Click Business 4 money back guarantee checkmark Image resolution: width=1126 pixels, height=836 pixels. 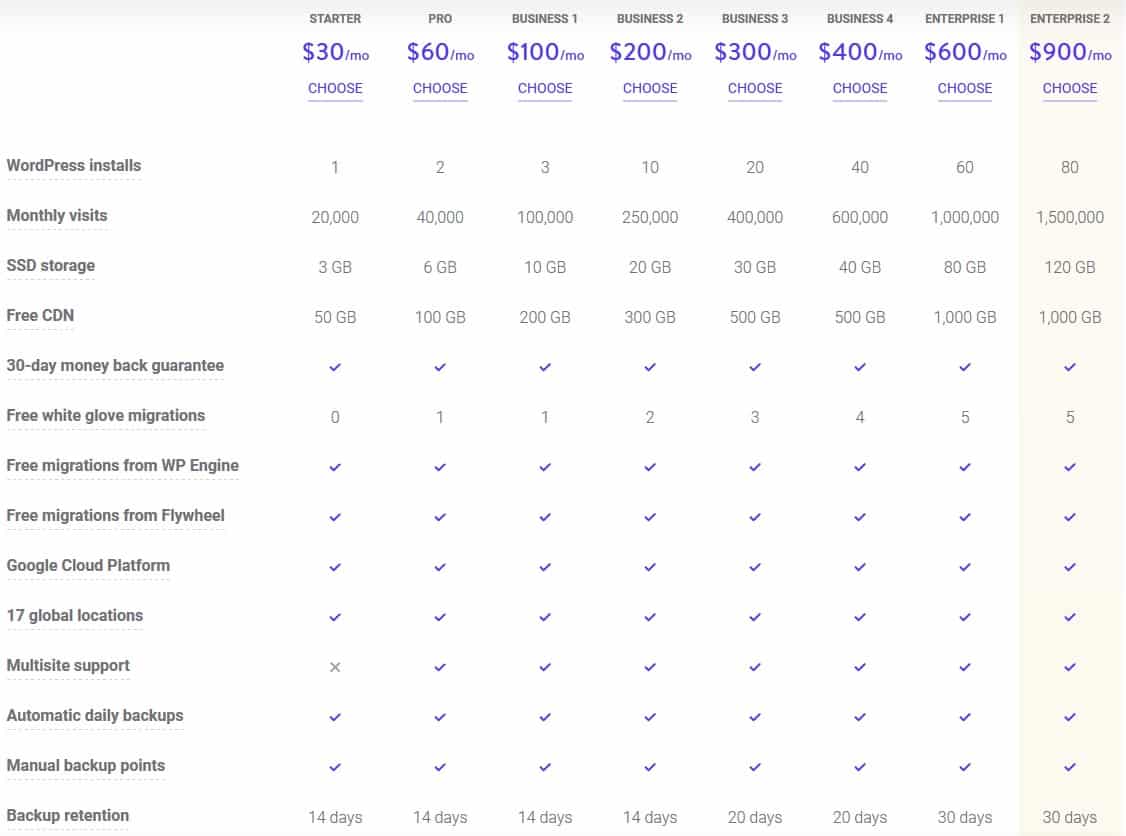[860, 367]
